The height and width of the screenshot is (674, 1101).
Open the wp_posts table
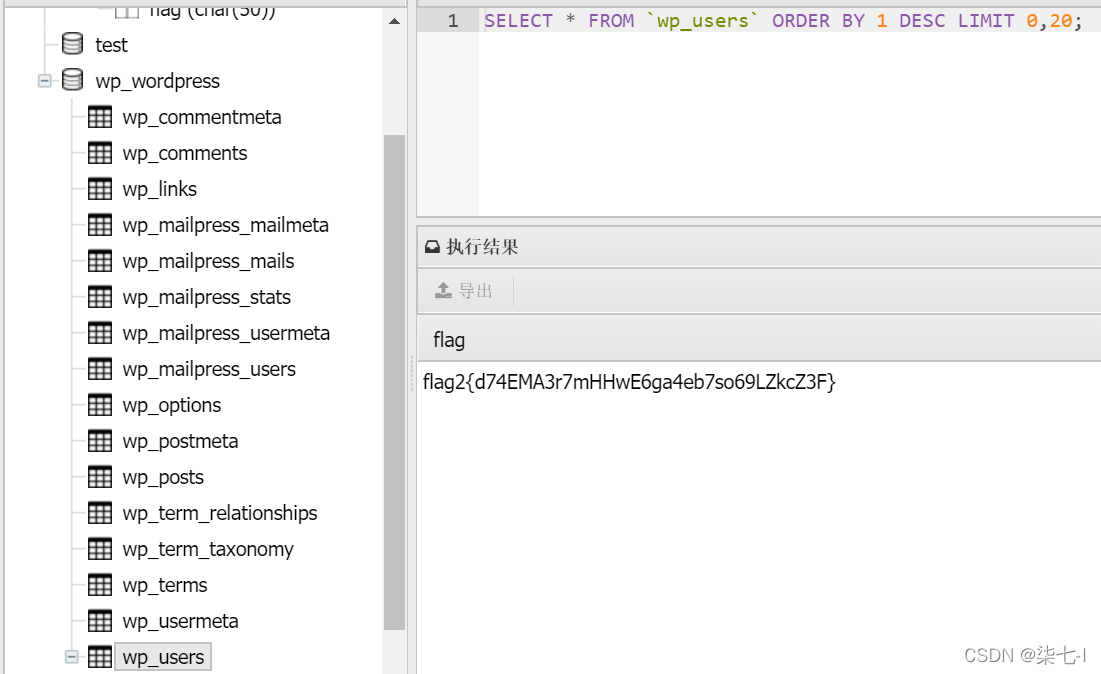point(163,477)
